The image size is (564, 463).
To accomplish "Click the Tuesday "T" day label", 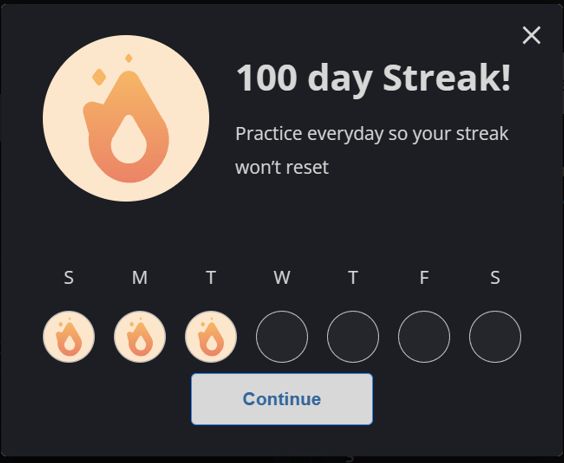I will 211,277.
